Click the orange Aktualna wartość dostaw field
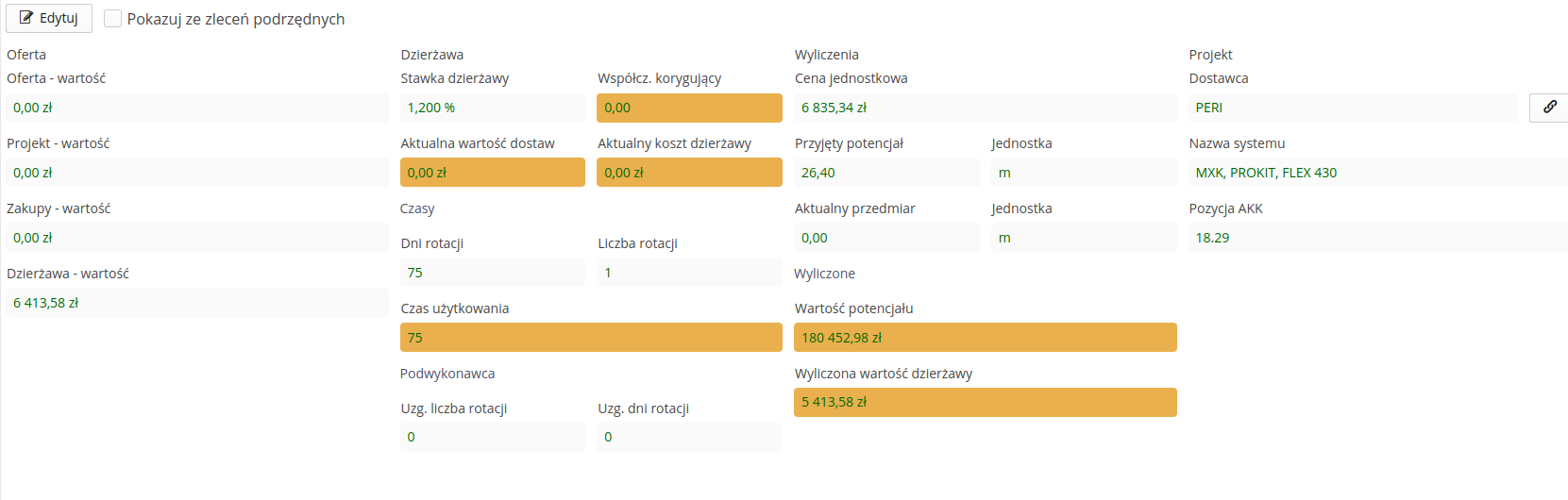This screenshot has width=1568, height=500. click(x=492, y=173)
